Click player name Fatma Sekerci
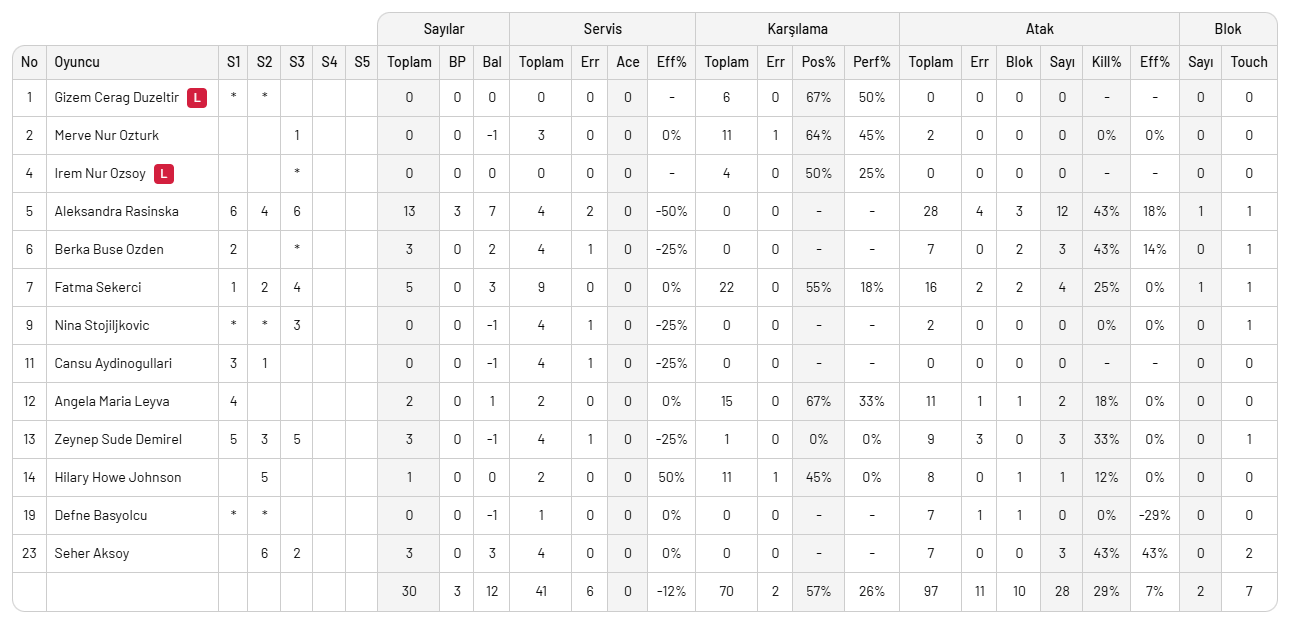This screenshot has width=1291, height=618. pyautogui.click(x=98, y=288)
